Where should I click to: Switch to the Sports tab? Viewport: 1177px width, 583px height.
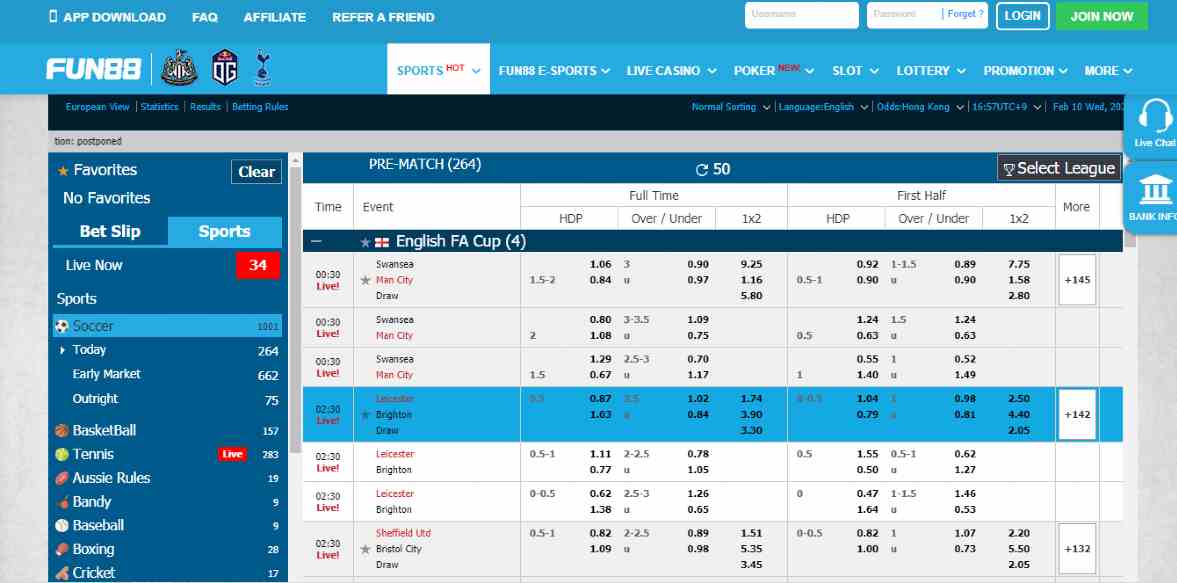225,232
